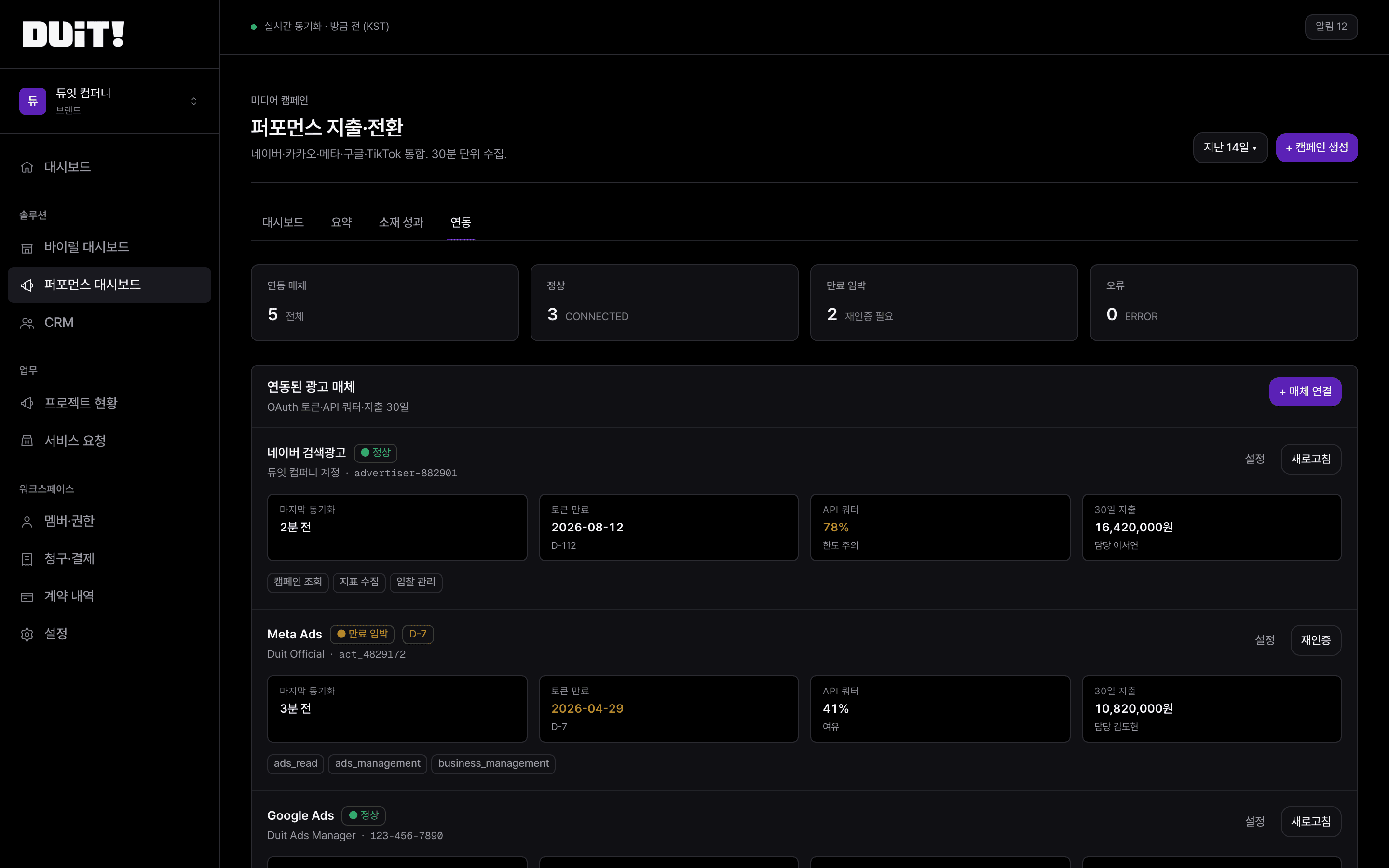Select the 연동 tab
Viewport: 1389px width, 868px height.
(461, 222)
